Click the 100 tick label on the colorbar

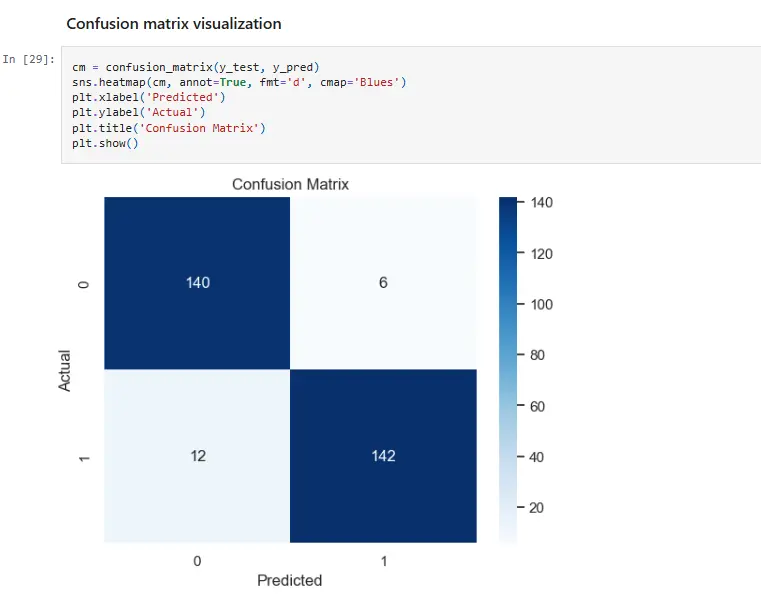541,304
